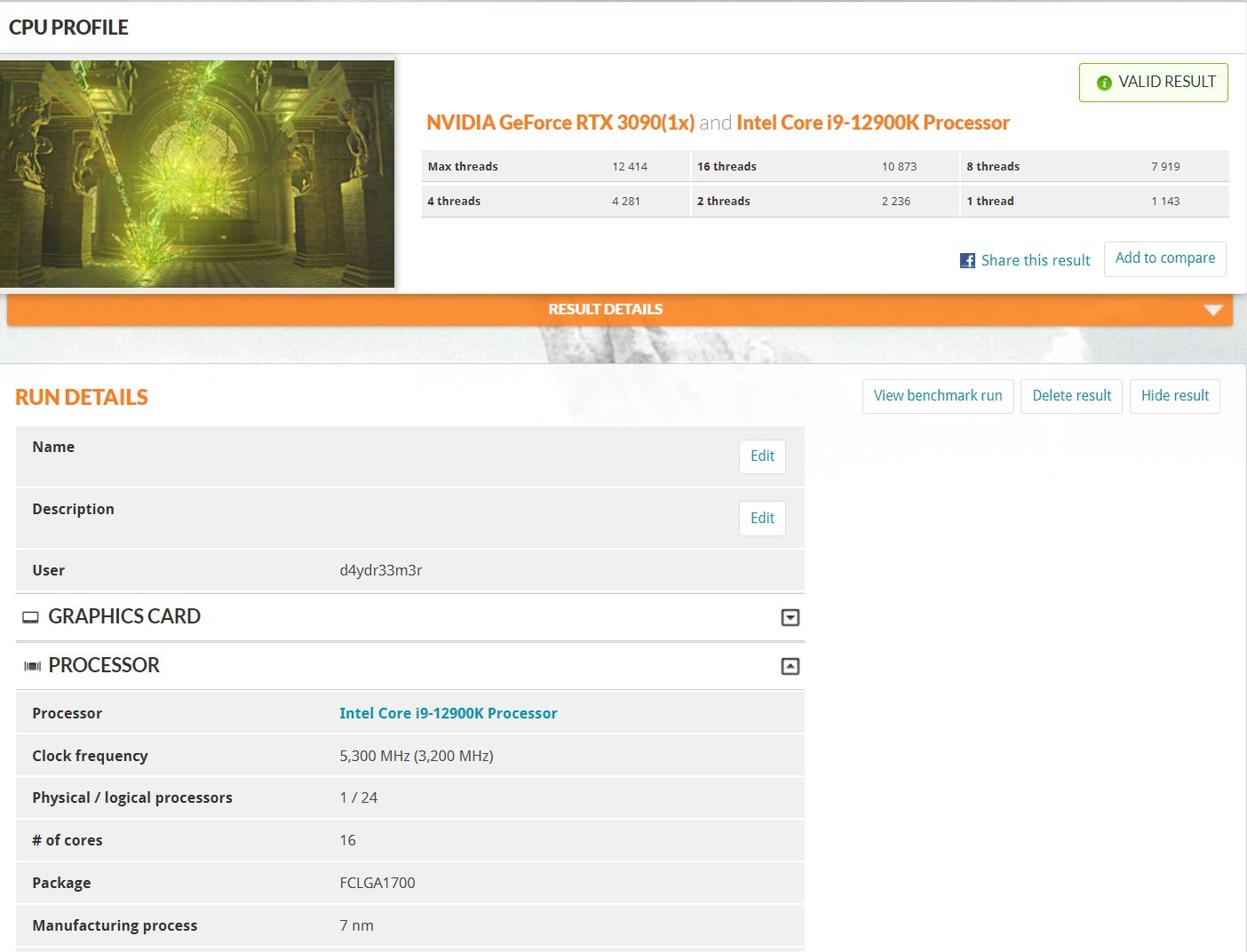This screenshot has width=1247, height=952.
Task: Expand the Graphics Card section
Action: pos(790,617)
